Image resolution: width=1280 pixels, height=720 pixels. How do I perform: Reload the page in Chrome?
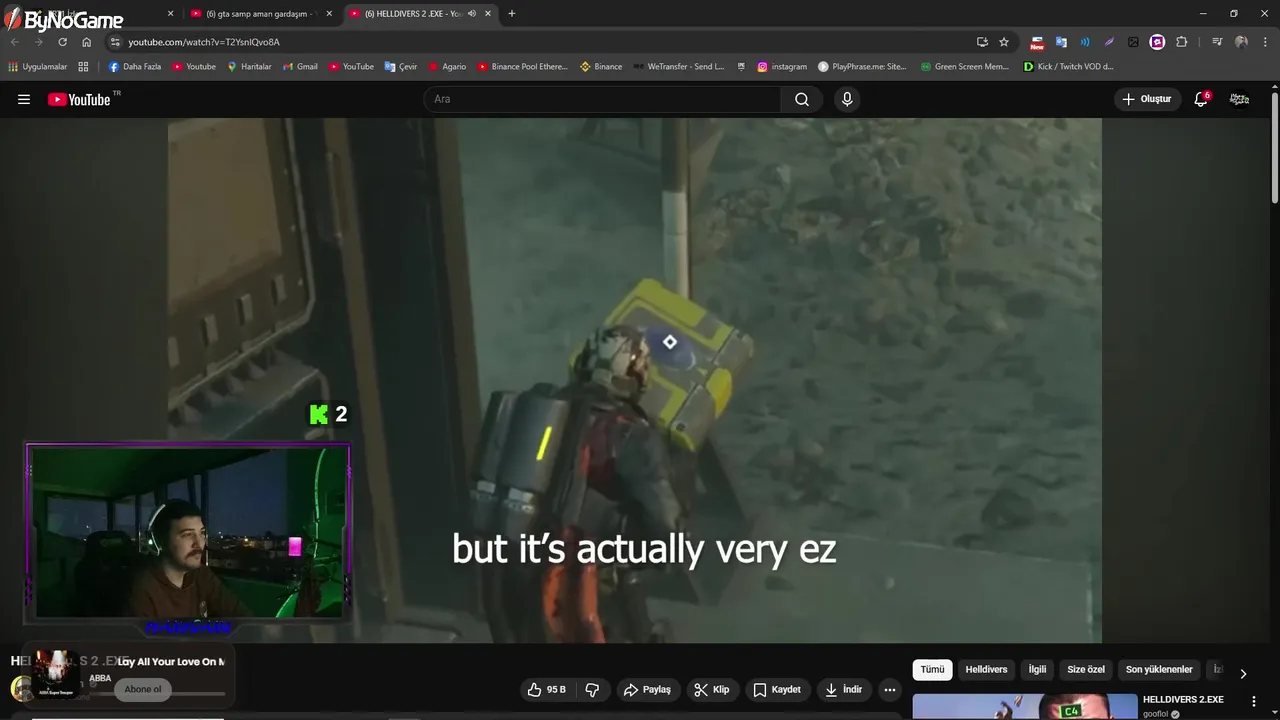pos(62,42)
